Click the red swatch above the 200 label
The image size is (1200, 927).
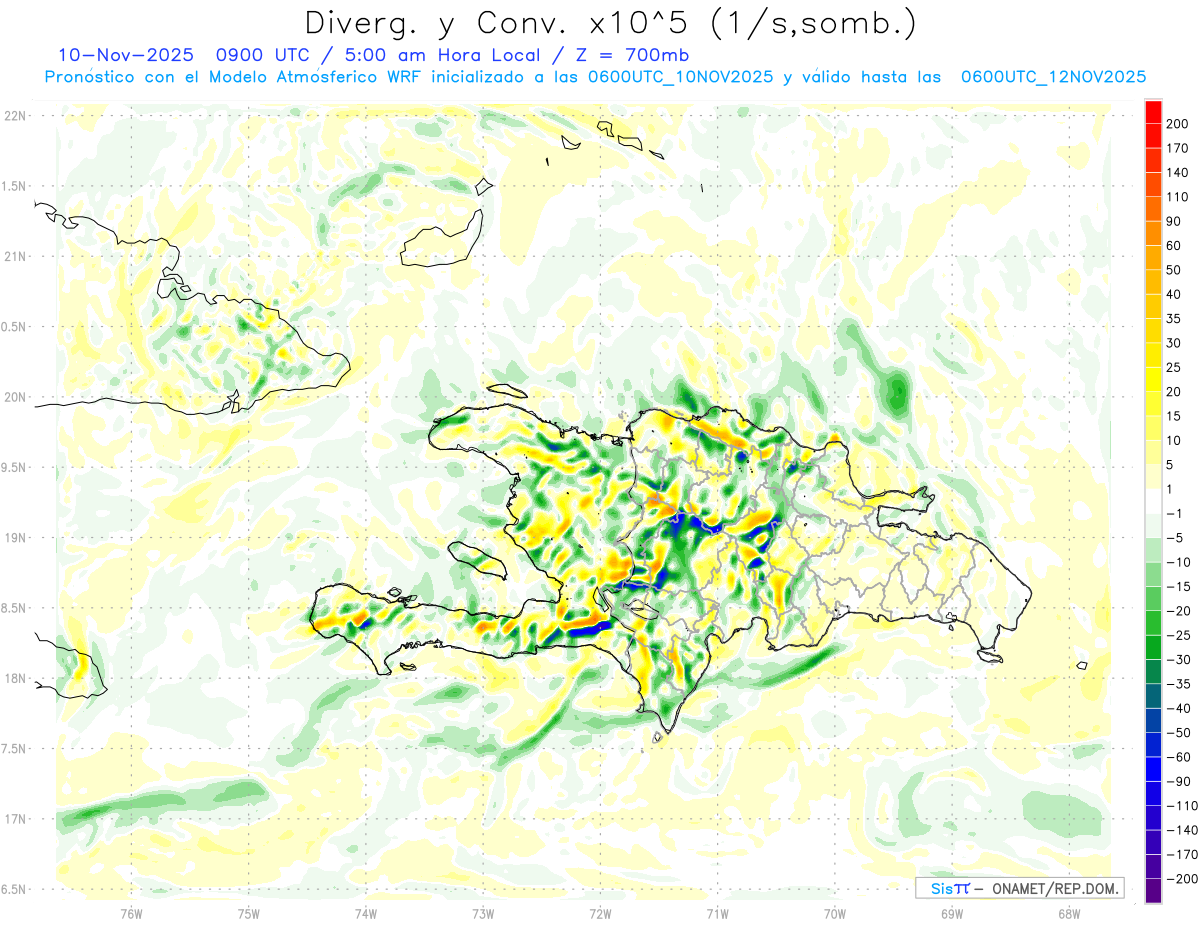(x=1153, y=112)
